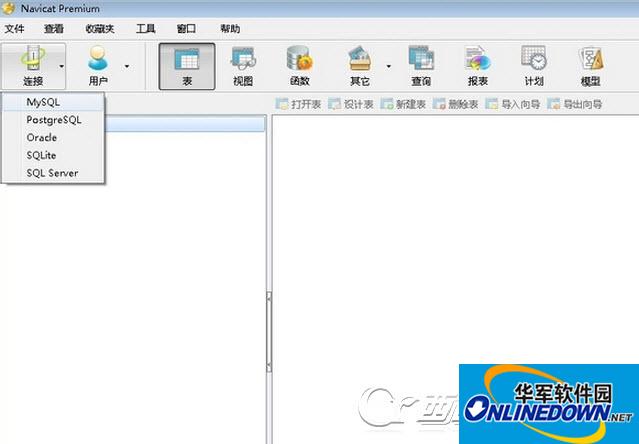Image resolution: width=639 pixels, height=444 pixels.
Task: Open the 查询 (Query) toolbar icon
Action: (421, 65)
